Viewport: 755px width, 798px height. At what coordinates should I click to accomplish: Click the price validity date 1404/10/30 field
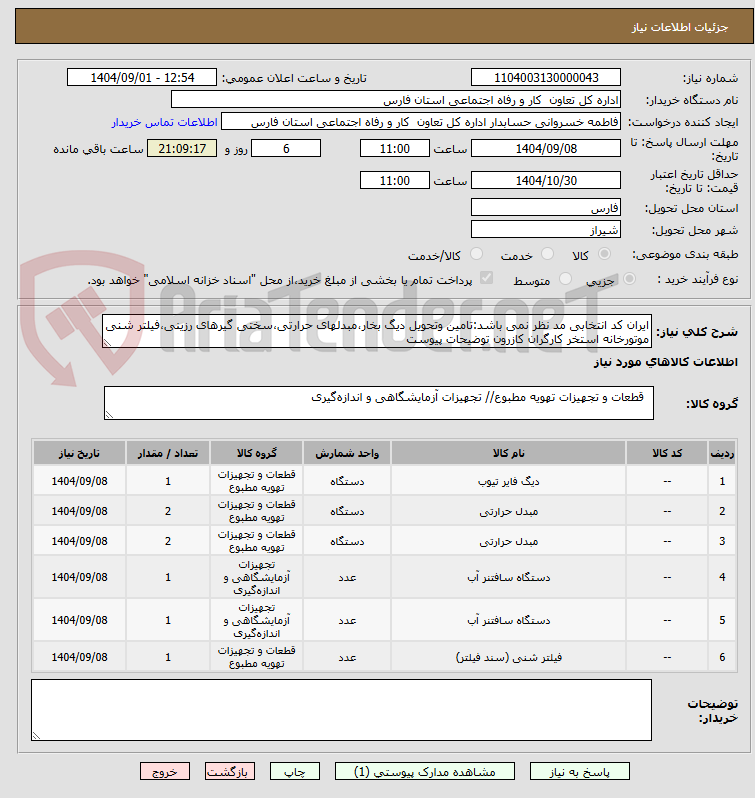pos(545,180)
